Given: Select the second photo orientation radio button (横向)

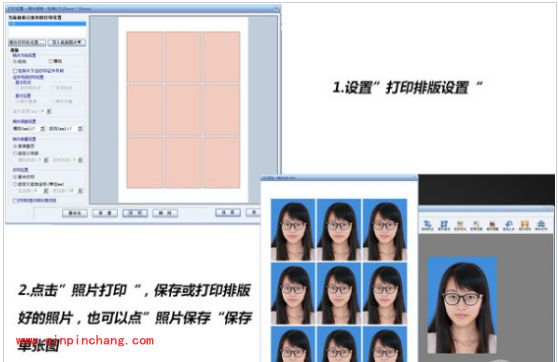Looking at the screenshot, I should click(x=51, y=61).
